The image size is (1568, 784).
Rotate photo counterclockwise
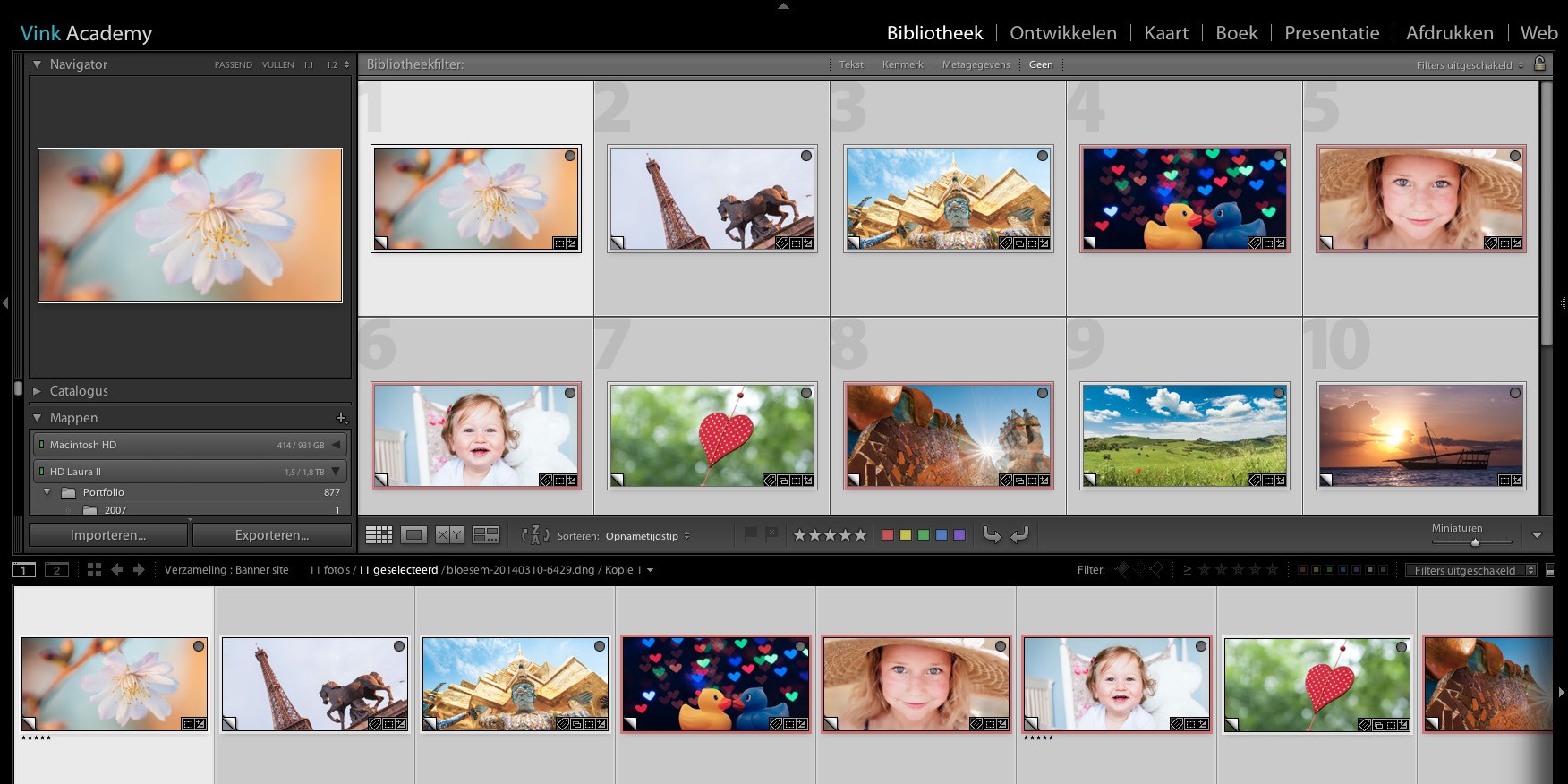point(992,535)
